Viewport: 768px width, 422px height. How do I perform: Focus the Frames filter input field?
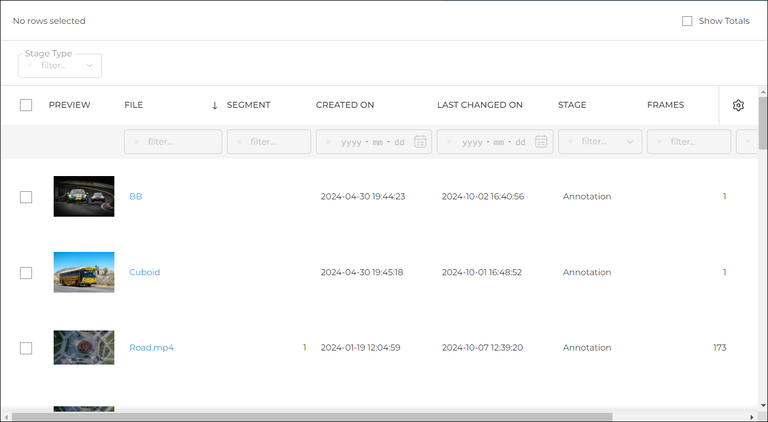click(x=689, y=141)
